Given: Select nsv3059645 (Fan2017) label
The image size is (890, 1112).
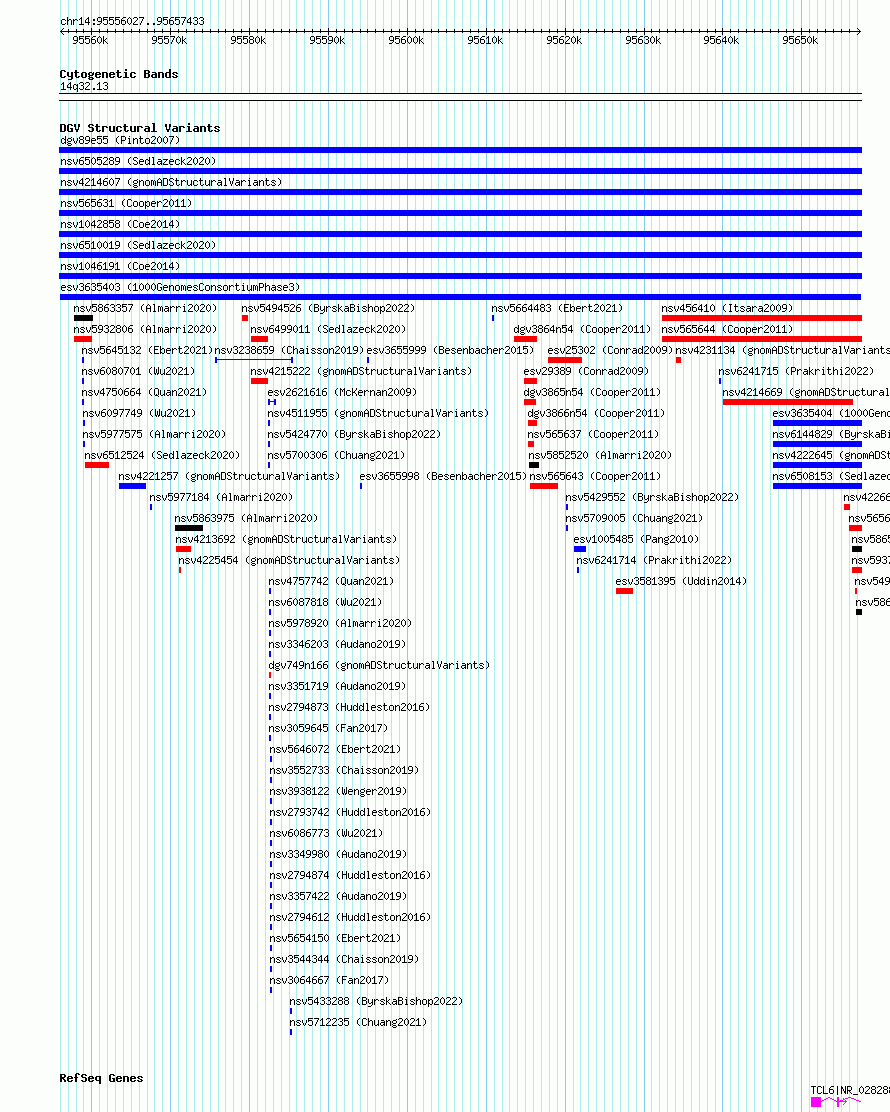Looking at the screenshot, I should [328, 728].
